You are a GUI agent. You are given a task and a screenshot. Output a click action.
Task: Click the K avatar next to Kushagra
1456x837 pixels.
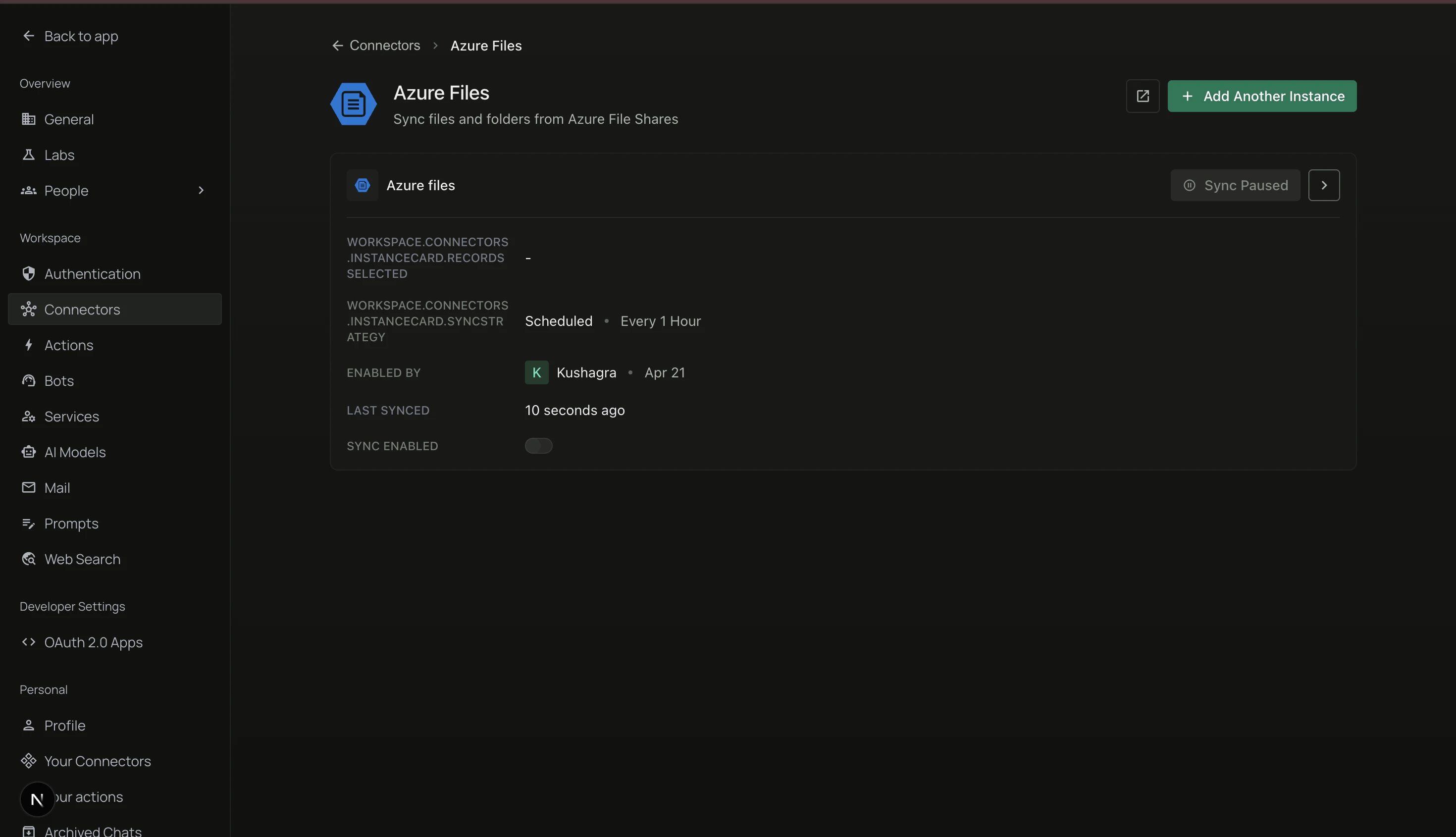click(x=536, y=372)
